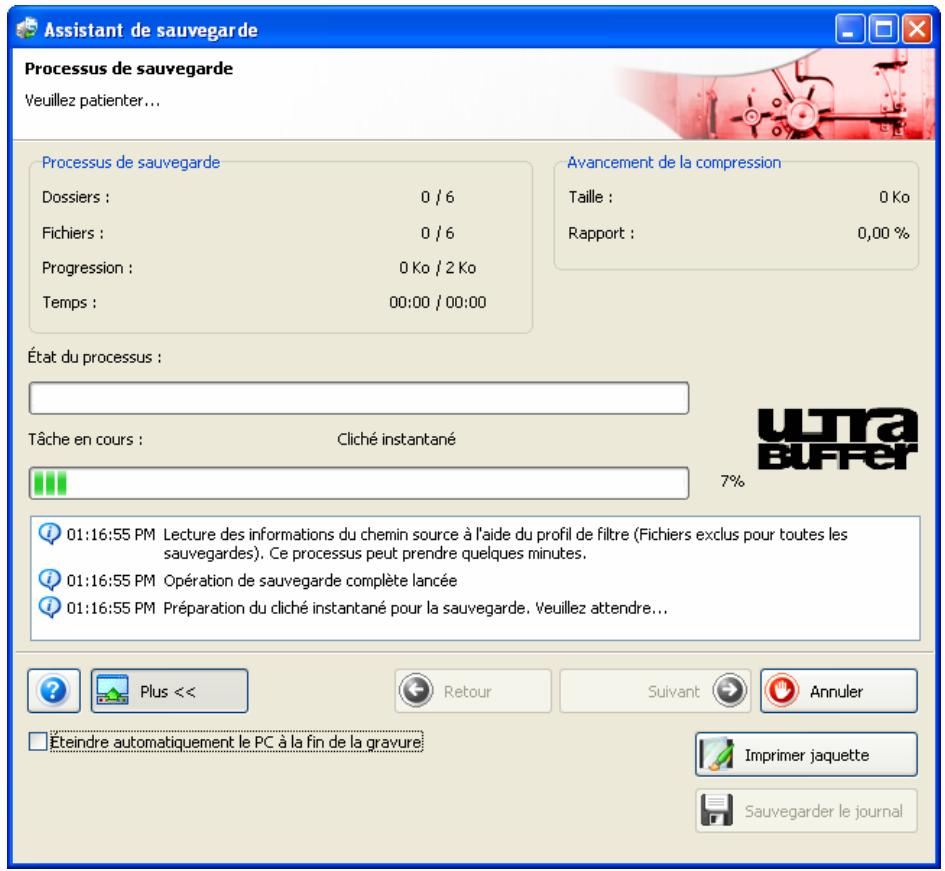Click the 'Cliché instantané' current task text
The height and width of the screenshot is (871, 945).
tap(396, 439)
